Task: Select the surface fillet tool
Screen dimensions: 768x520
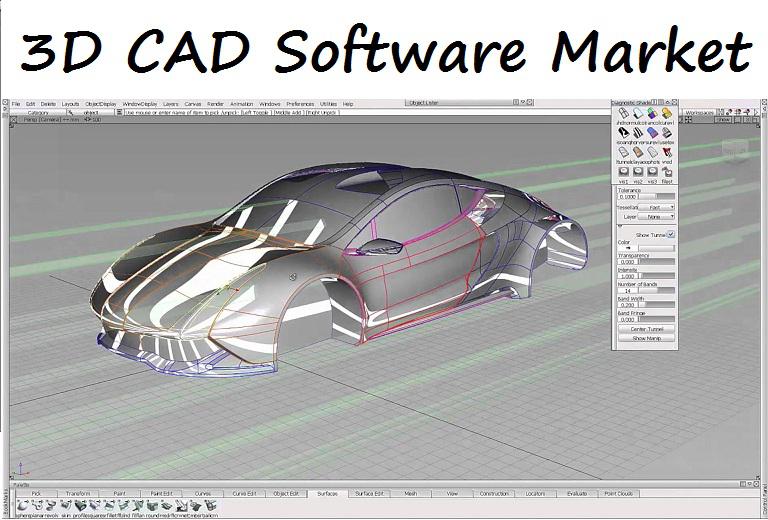Action: [x=109, y=505]
